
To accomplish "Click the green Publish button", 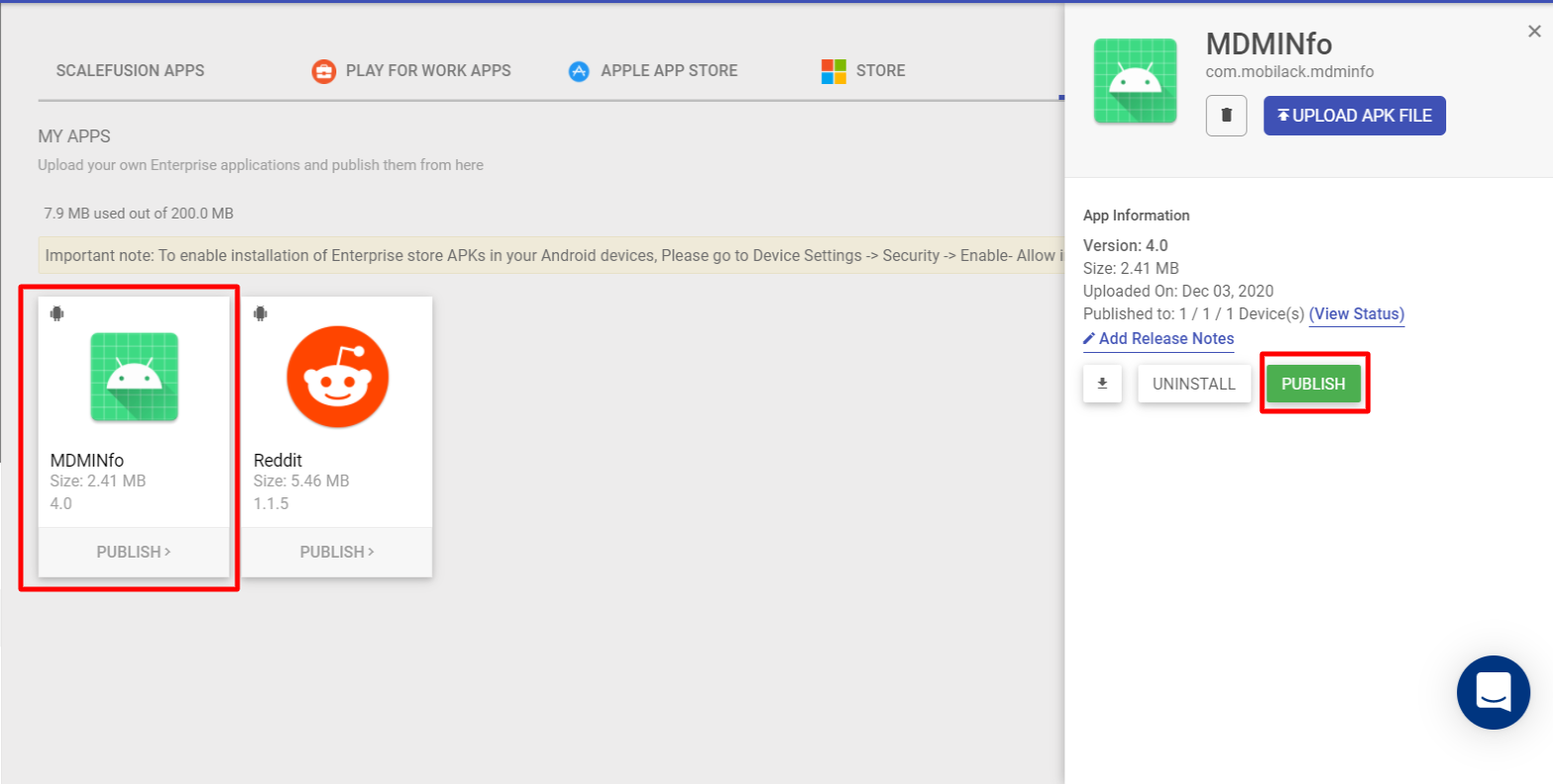I will [1314, 384].
